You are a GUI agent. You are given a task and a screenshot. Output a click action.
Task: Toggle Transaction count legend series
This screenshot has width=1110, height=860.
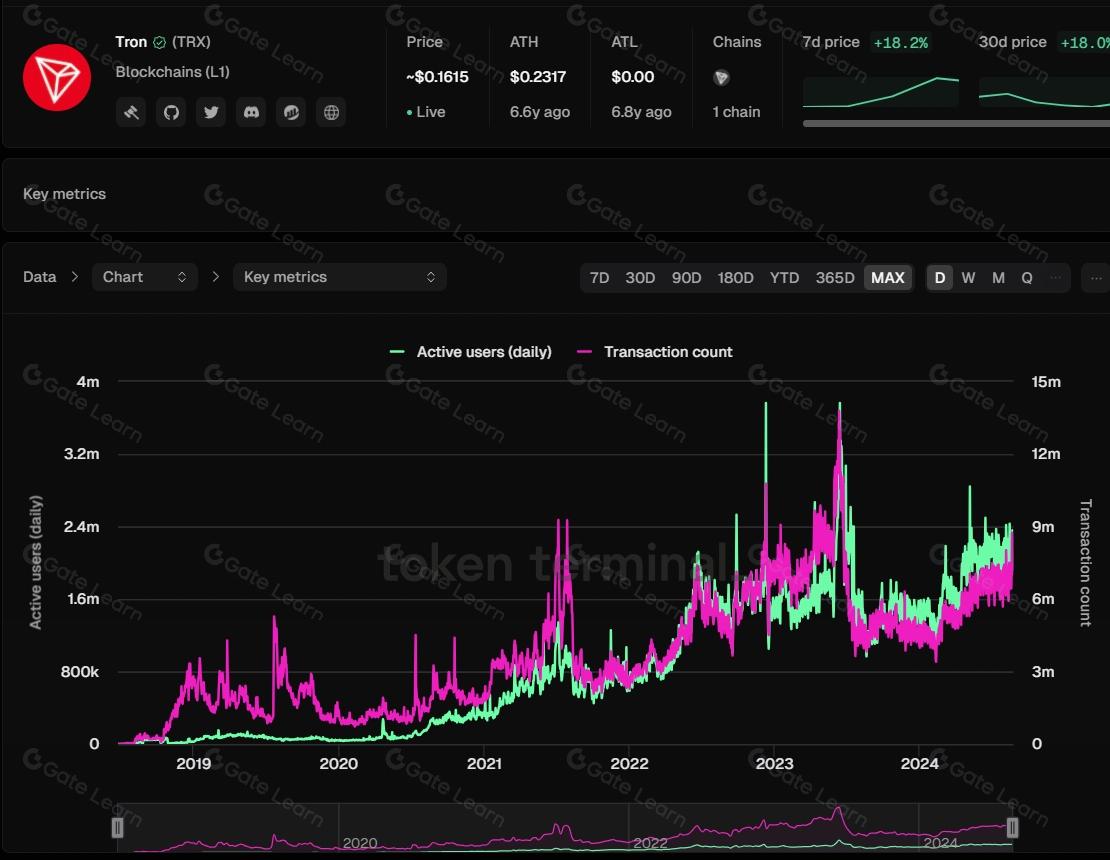coord(655,352)
